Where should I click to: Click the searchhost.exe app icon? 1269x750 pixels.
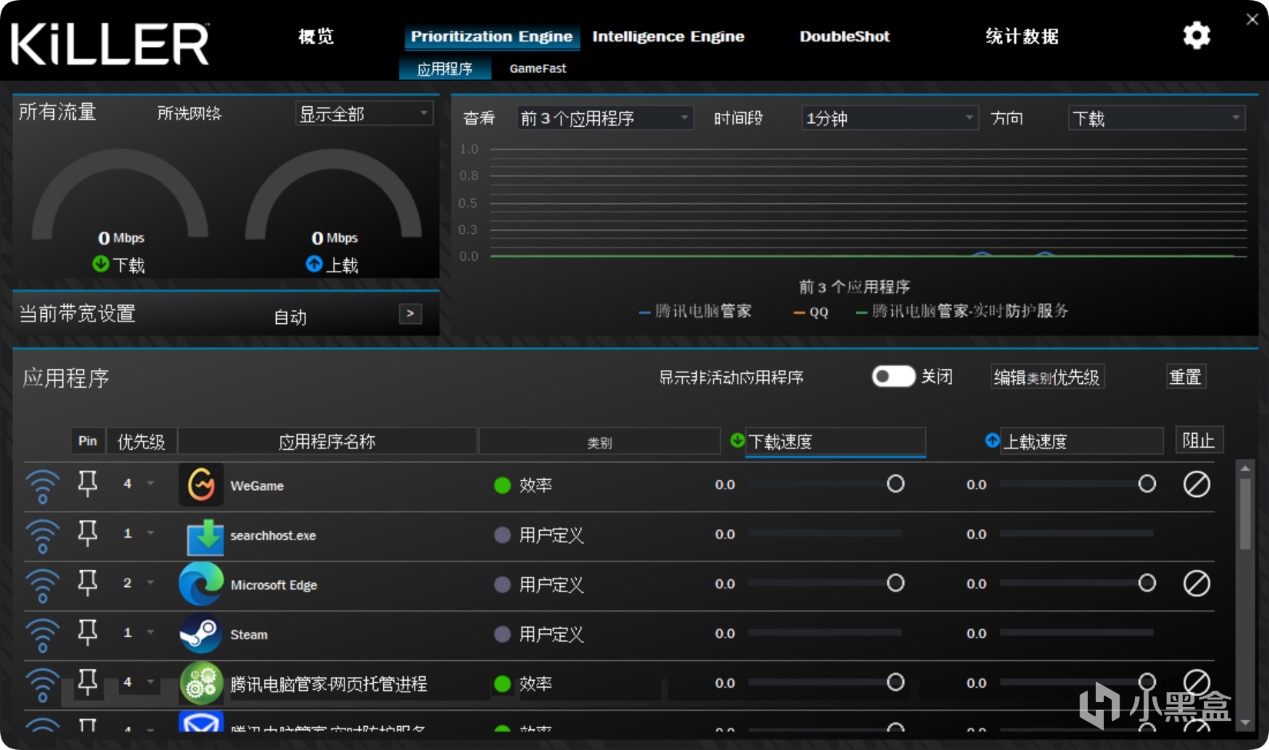pos(205,535)
